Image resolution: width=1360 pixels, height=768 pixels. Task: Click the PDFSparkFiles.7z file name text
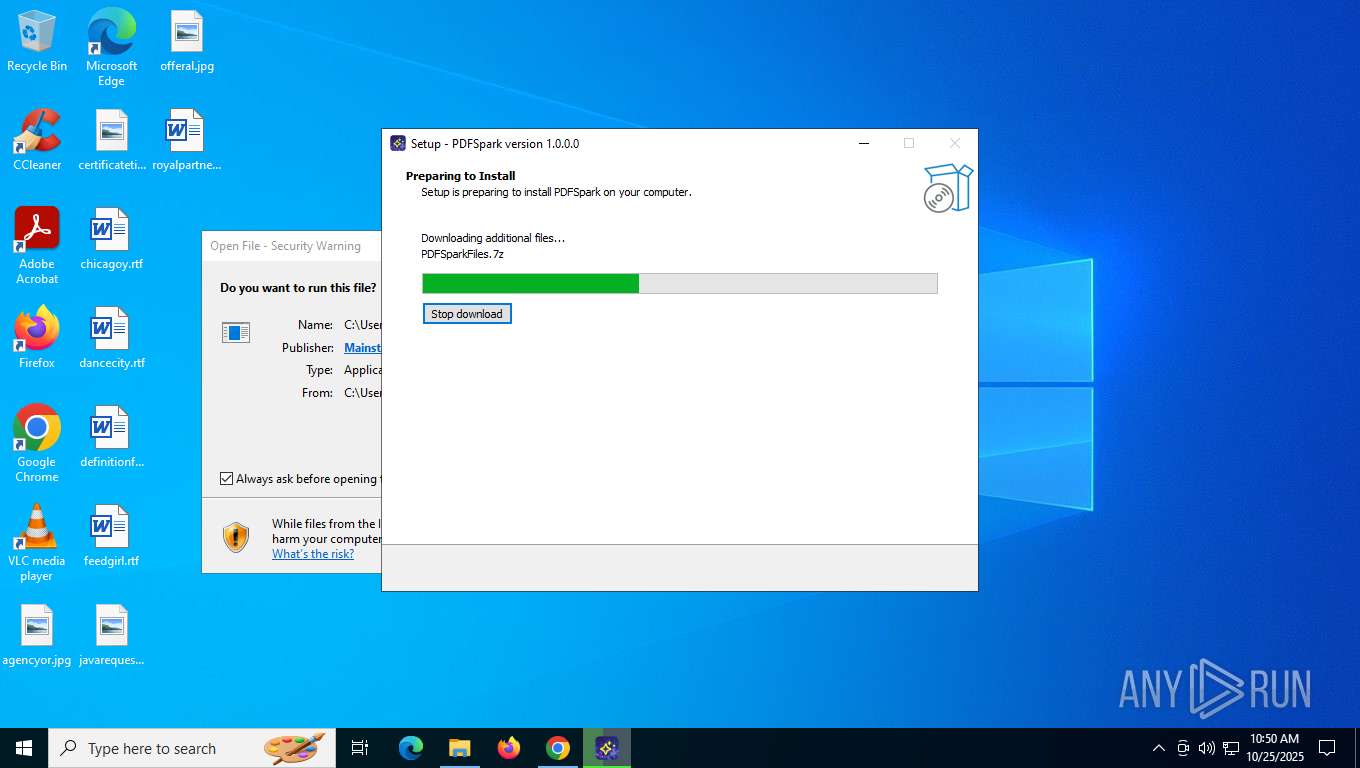[462, 254]
